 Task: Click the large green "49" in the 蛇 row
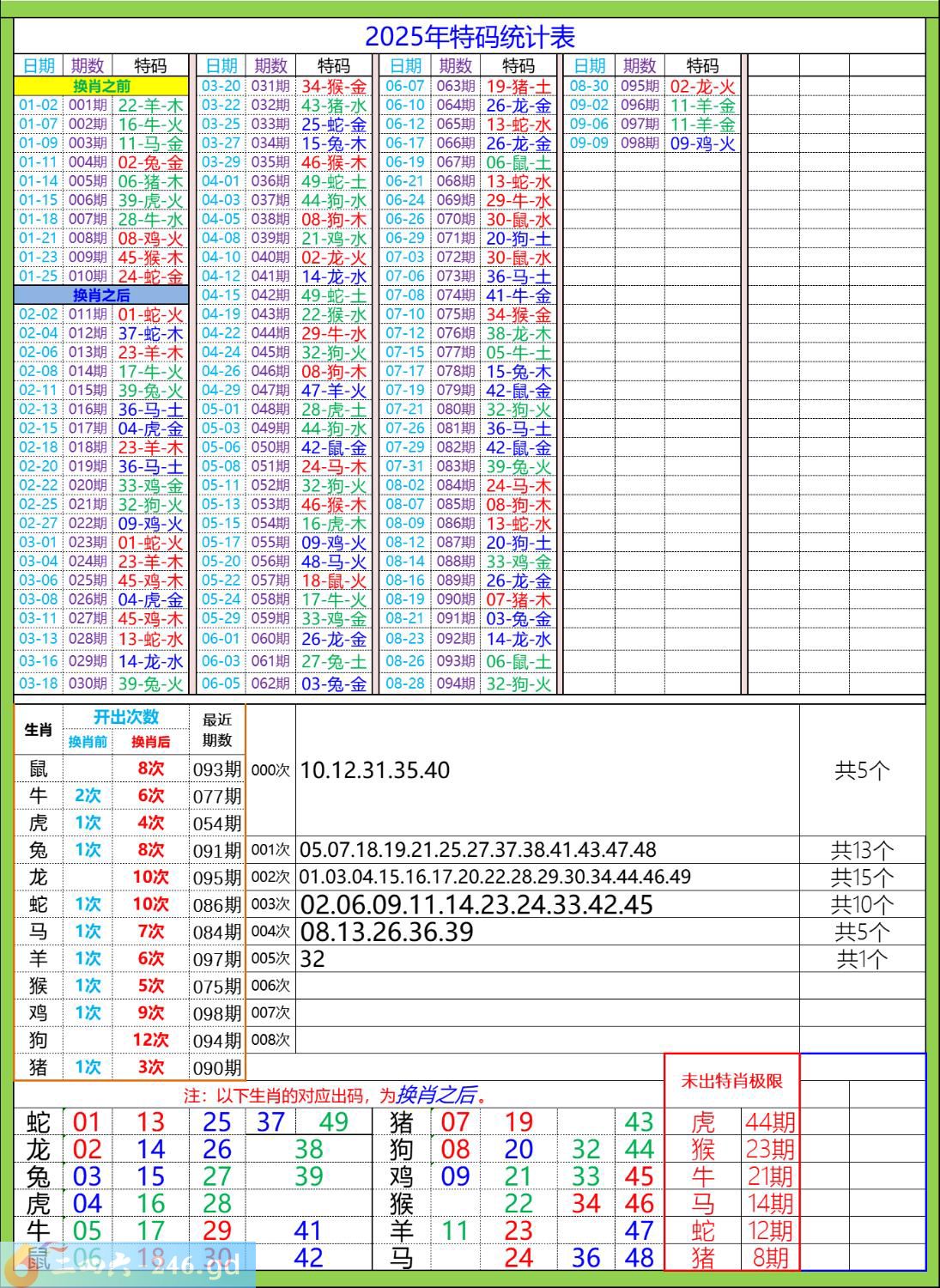[x=334, y=1121]
